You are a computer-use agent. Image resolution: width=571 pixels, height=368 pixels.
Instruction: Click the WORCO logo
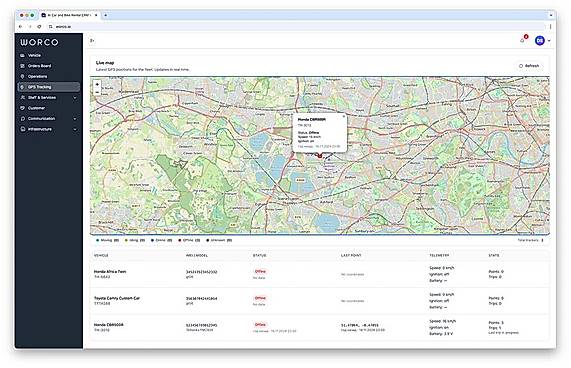[39, 42]
